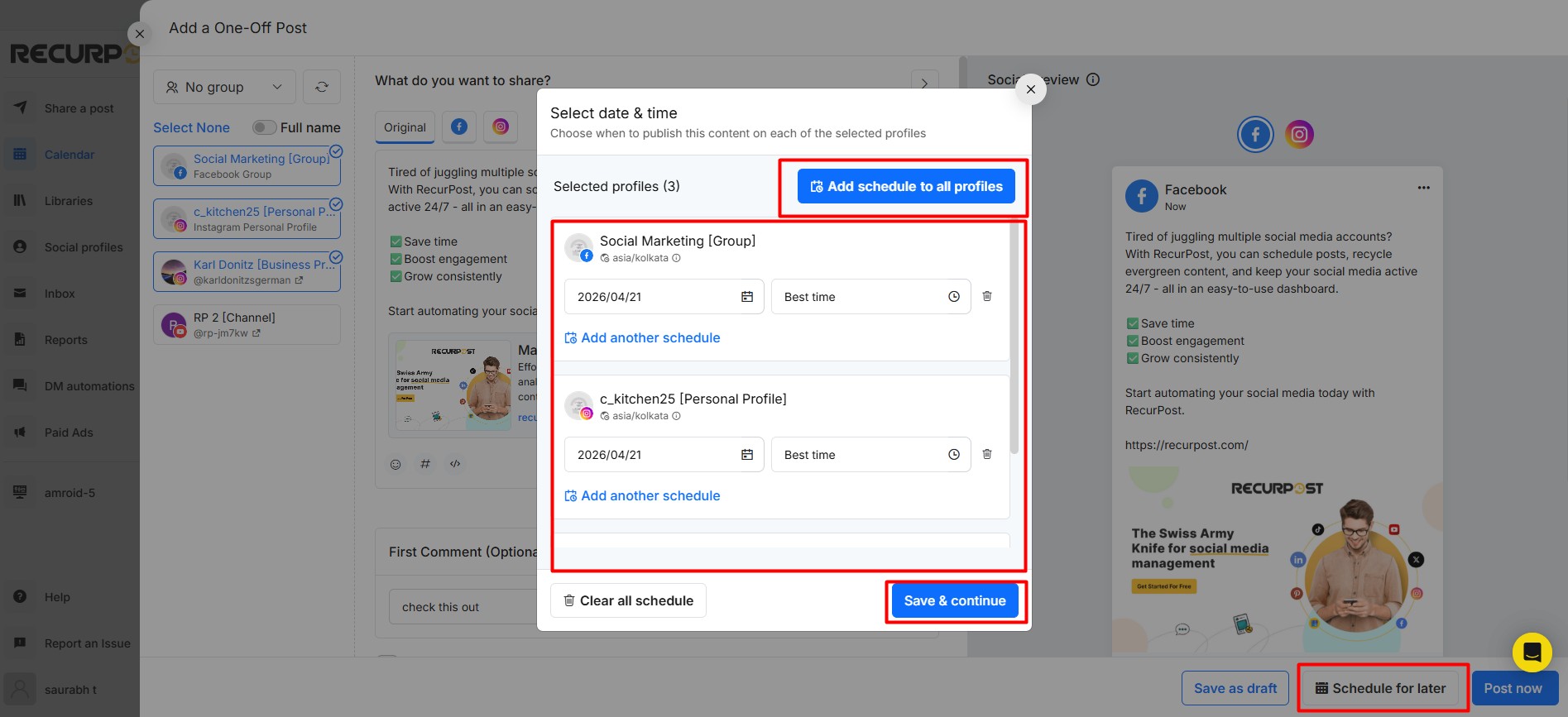Click the Report an Issue icon

(21, 643)
